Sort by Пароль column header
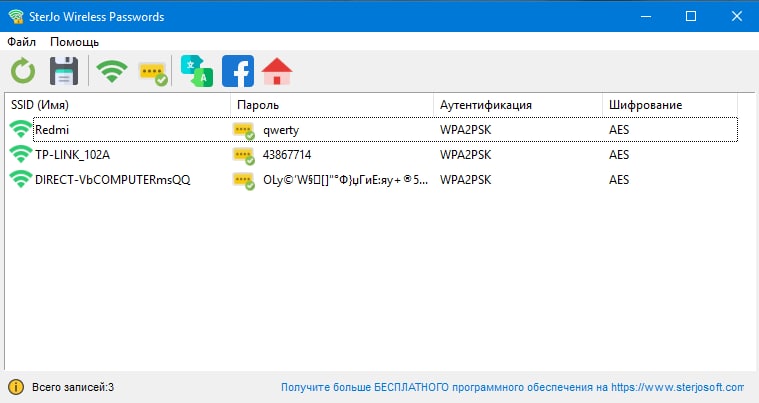Viewport: 759px width, 403px height. (332, 104)
